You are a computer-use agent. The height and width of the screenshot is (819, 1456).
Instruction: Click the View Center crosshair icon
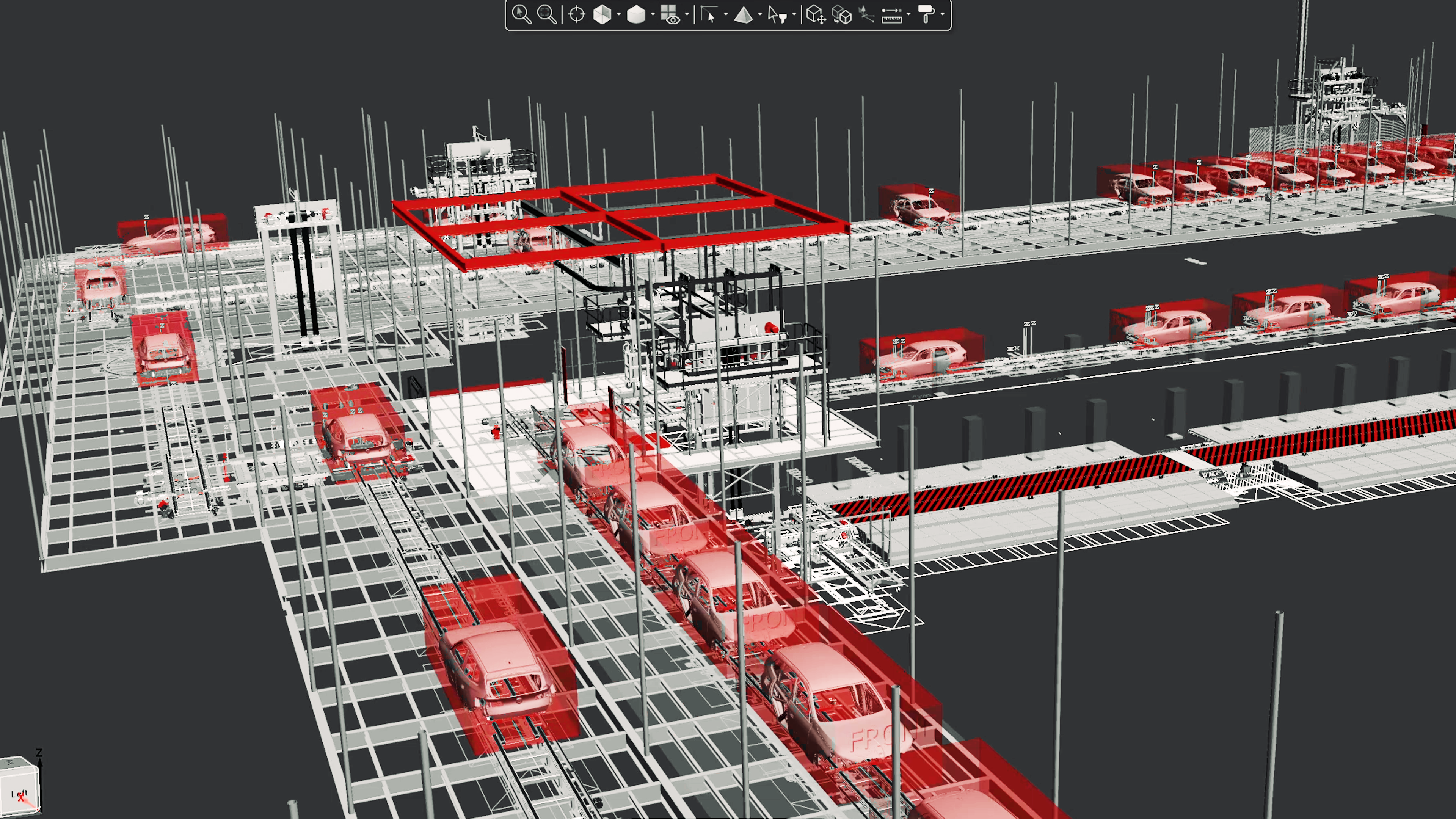tap(576, 14)
